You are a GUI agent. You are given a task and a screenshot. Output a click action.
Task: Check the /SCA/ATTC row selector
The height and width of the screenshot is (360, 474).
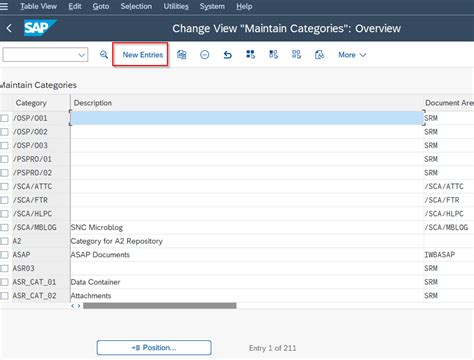tap(4, 187)
